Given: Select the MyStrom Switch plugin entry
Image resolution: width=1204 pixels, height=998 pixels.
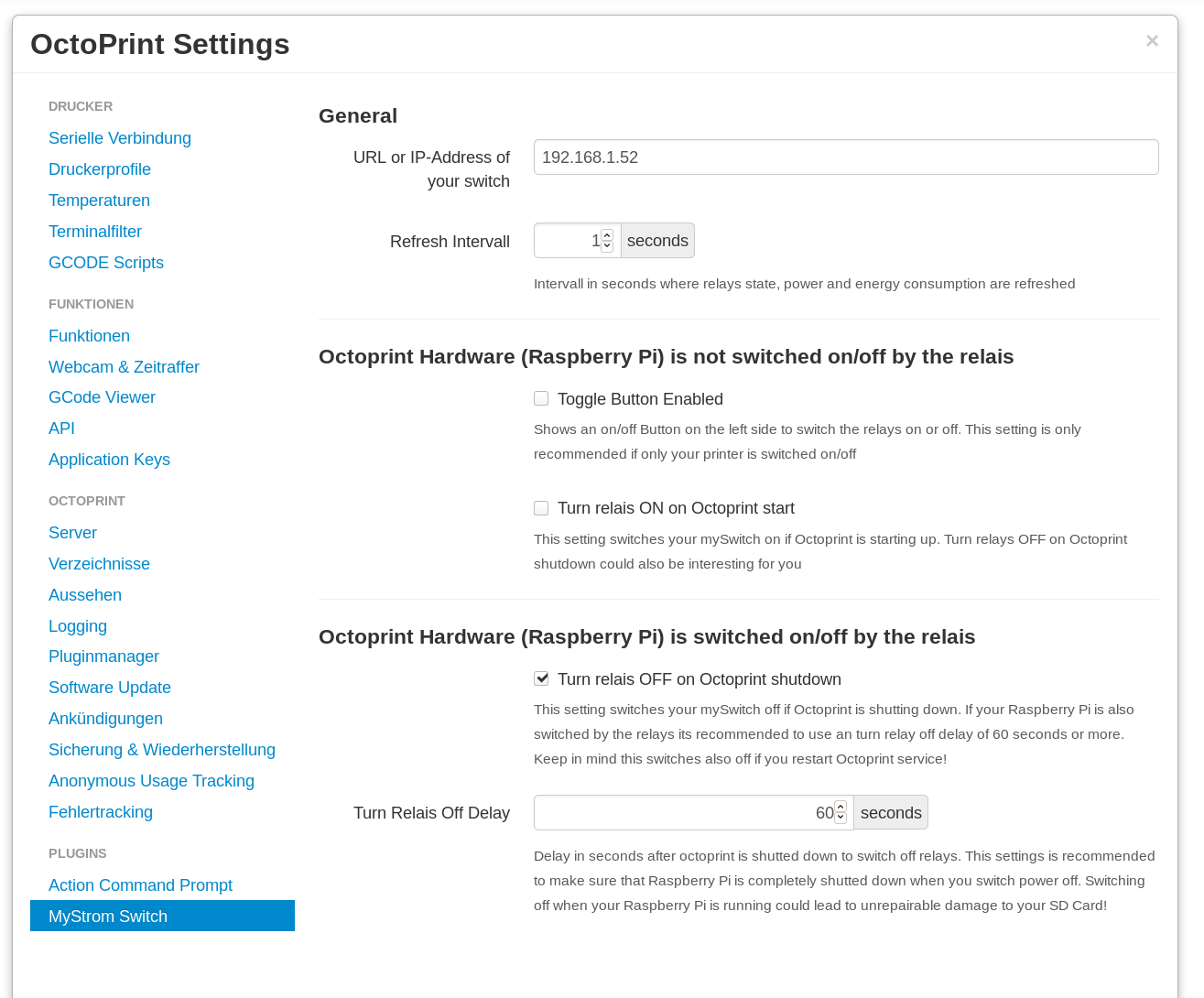Looking at the screenshot, I should 162,916.
